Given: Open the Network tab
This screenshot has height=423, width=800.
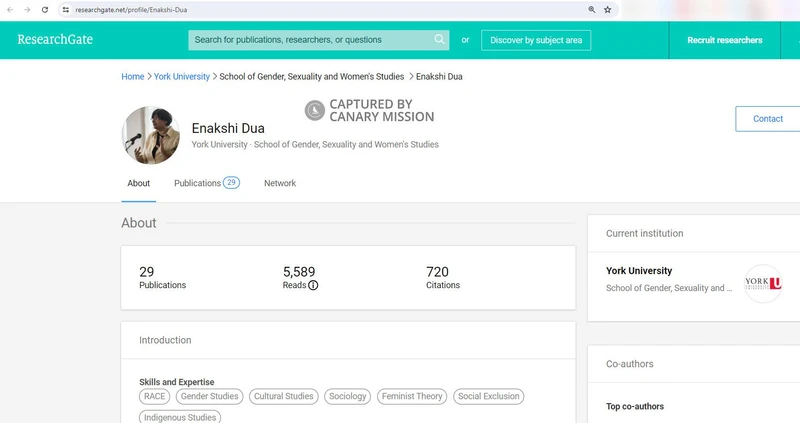Looking at the screenshot, I should 280,183.
